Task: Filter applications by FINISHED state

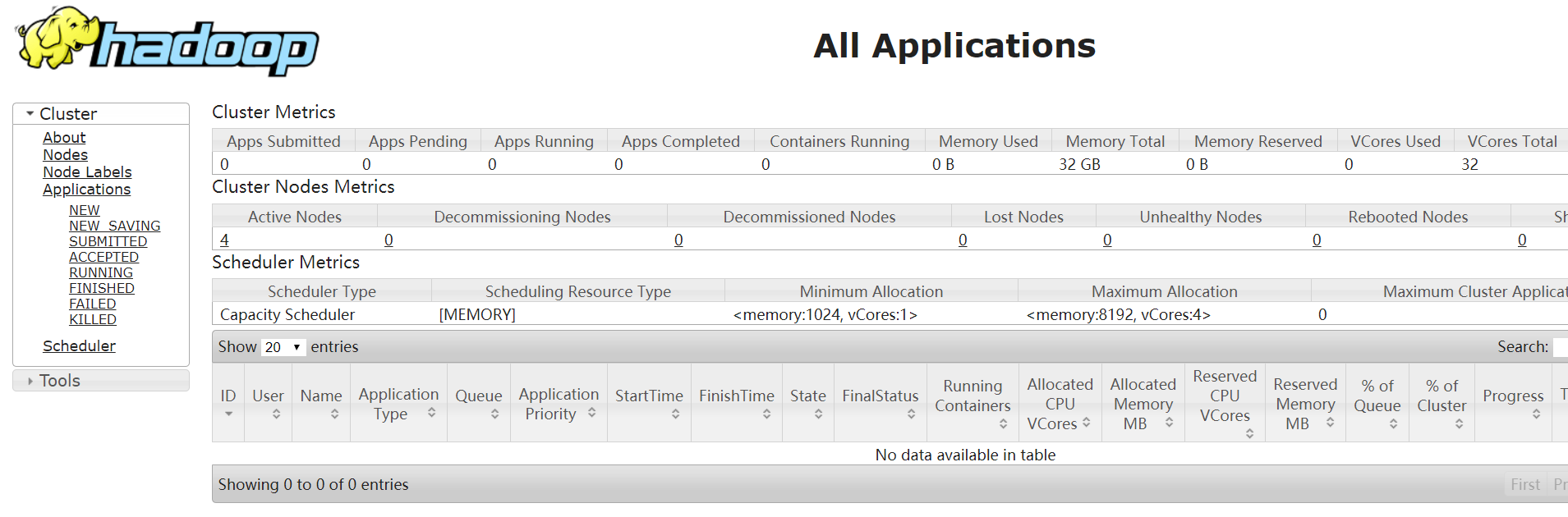Action: 101,289
